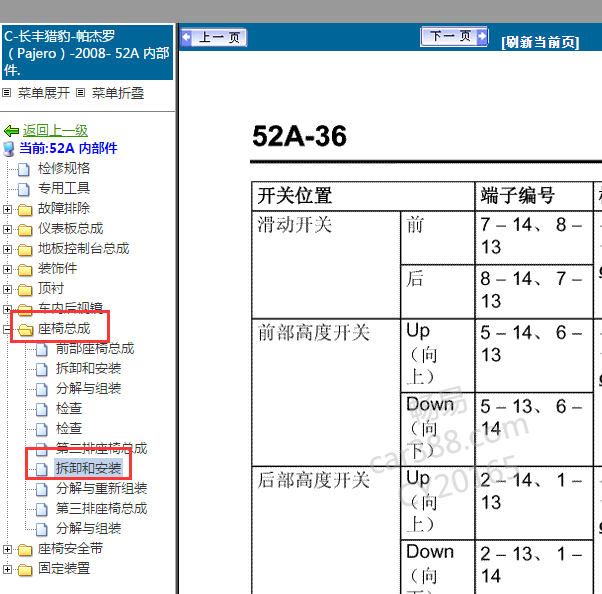The height and width of the screenshot is (594, 602).
Task: Open 分解与组装 below first 拆卸和安装
Action: point(88,389)
